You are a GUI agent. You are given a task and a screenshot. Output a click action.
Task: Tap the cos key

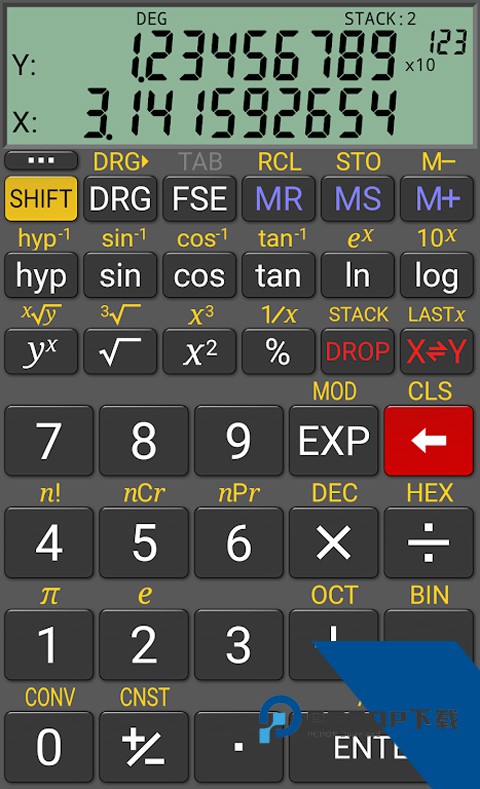pyautogui.click(x=199, y=275)
